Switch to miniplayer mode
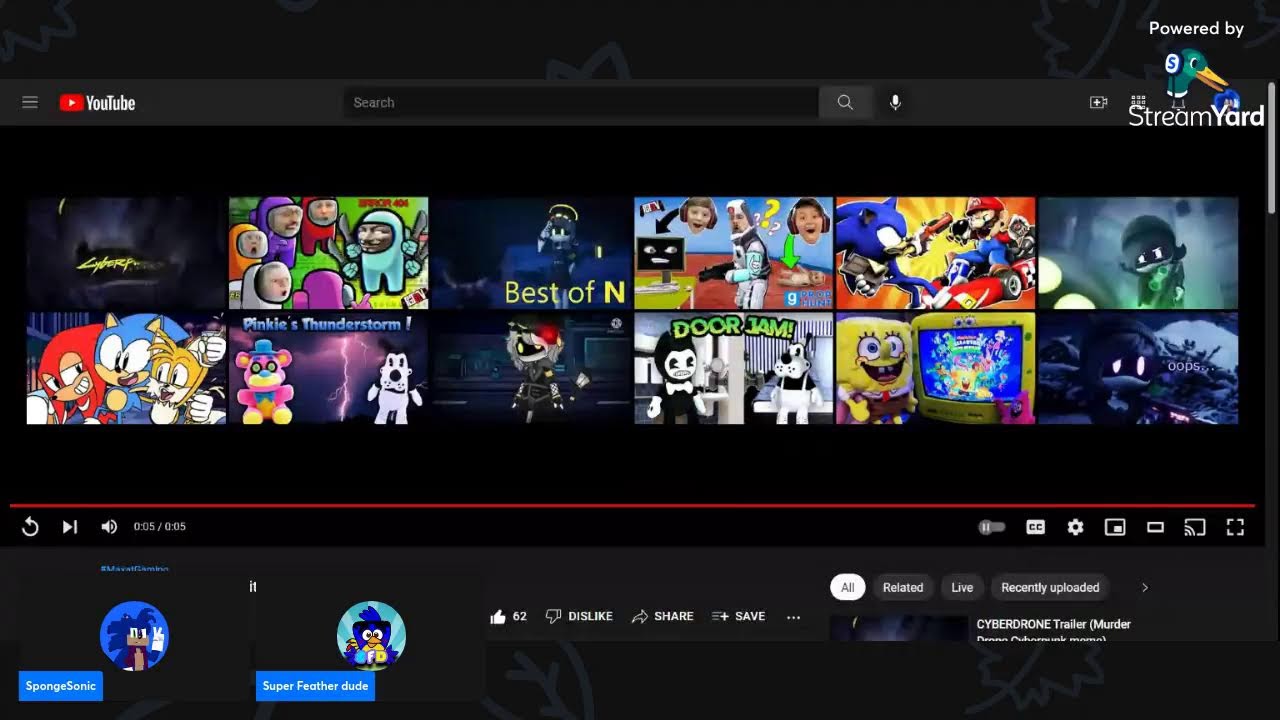 (x=1115, y=527)
